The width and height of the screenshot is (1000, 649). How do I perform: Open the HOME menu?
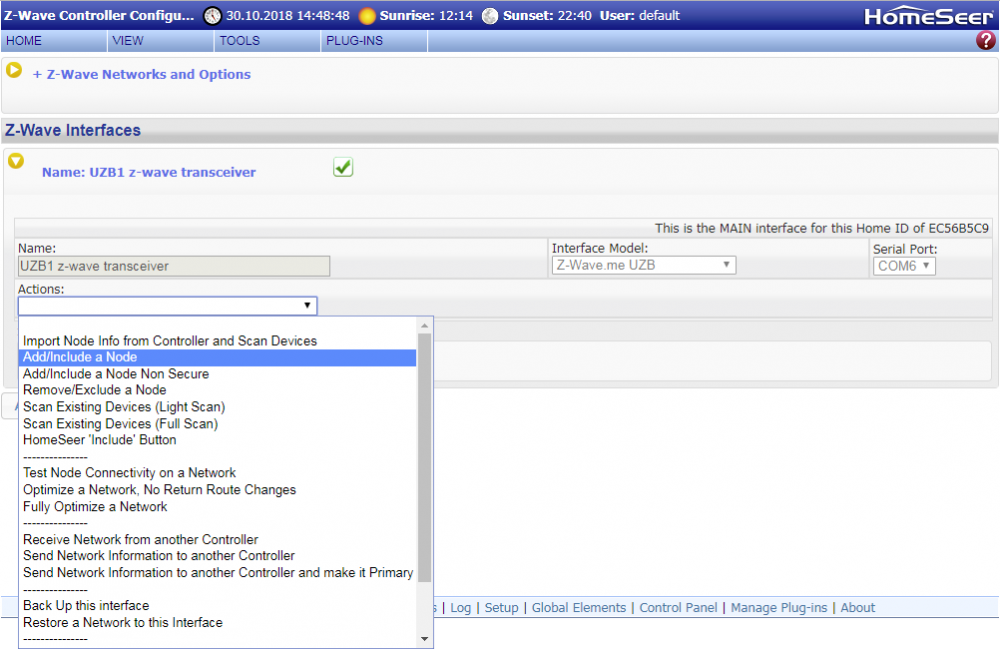pyautogui.click(x=24, y=41)
